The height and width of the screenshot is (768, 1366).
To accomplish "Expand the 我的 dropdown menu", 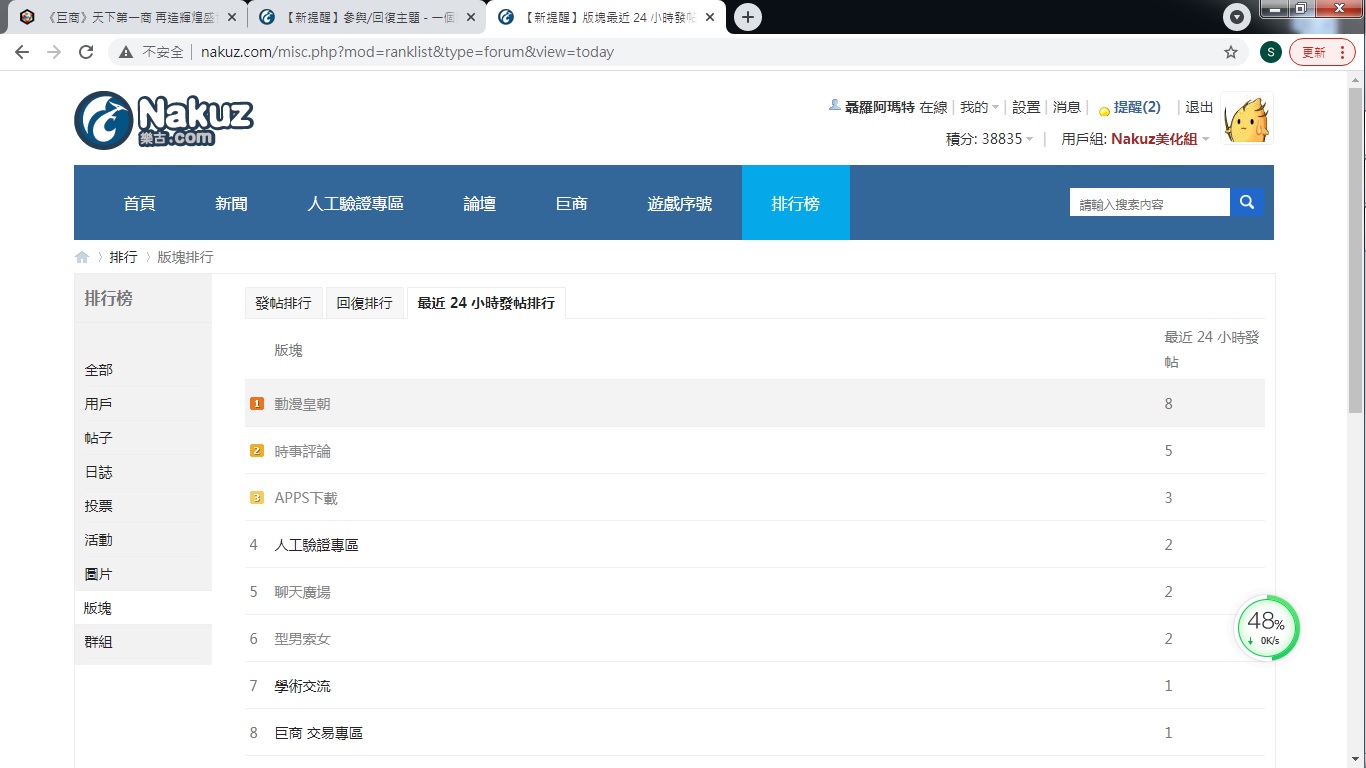I will [x=979, y=107].
